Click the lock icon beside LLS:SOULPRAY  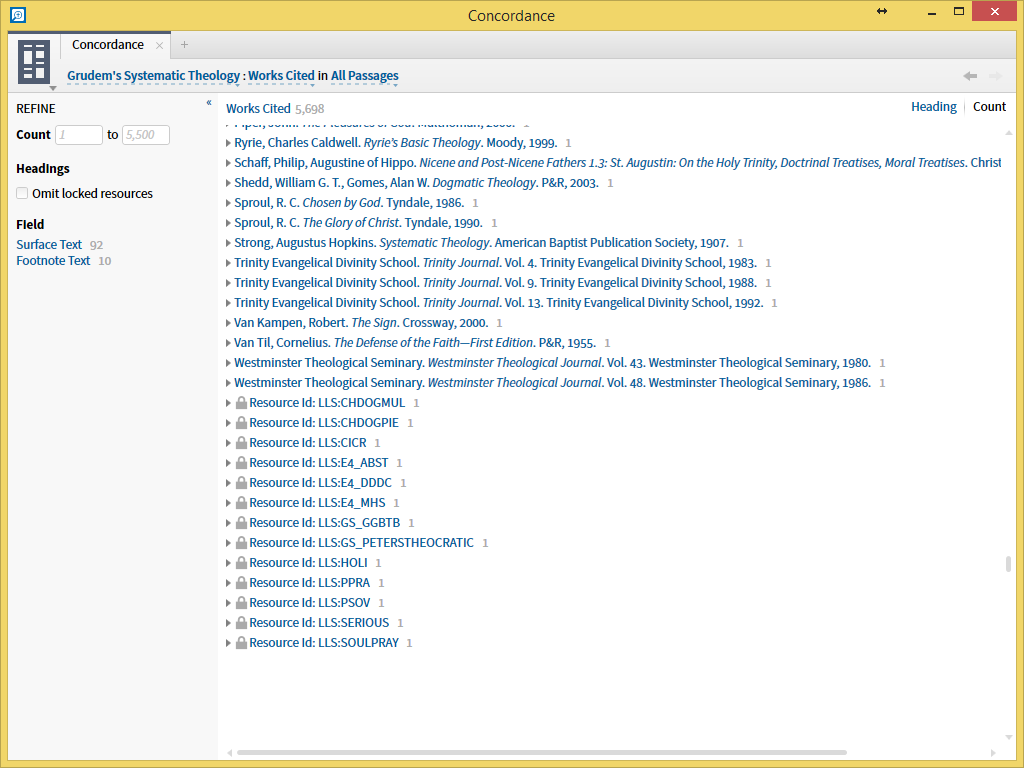pos(241,643)
